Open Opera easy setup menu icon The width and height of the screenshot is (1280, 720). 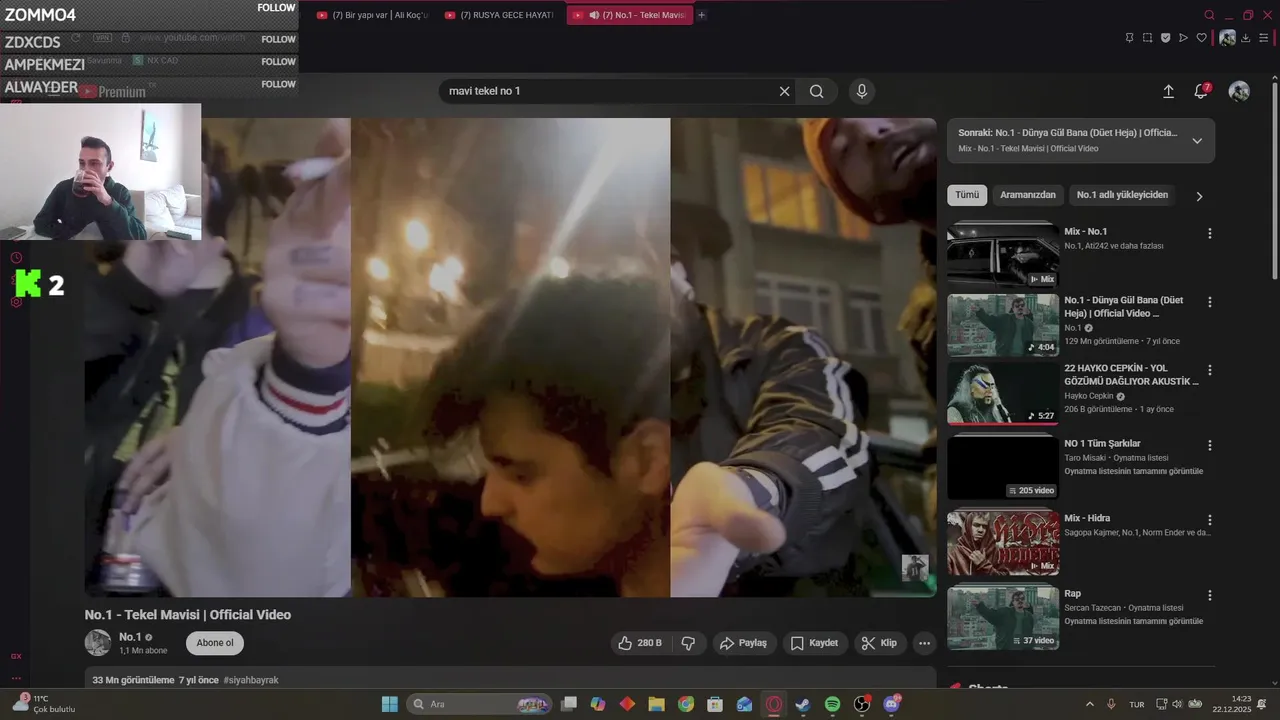click(1264, 38)
